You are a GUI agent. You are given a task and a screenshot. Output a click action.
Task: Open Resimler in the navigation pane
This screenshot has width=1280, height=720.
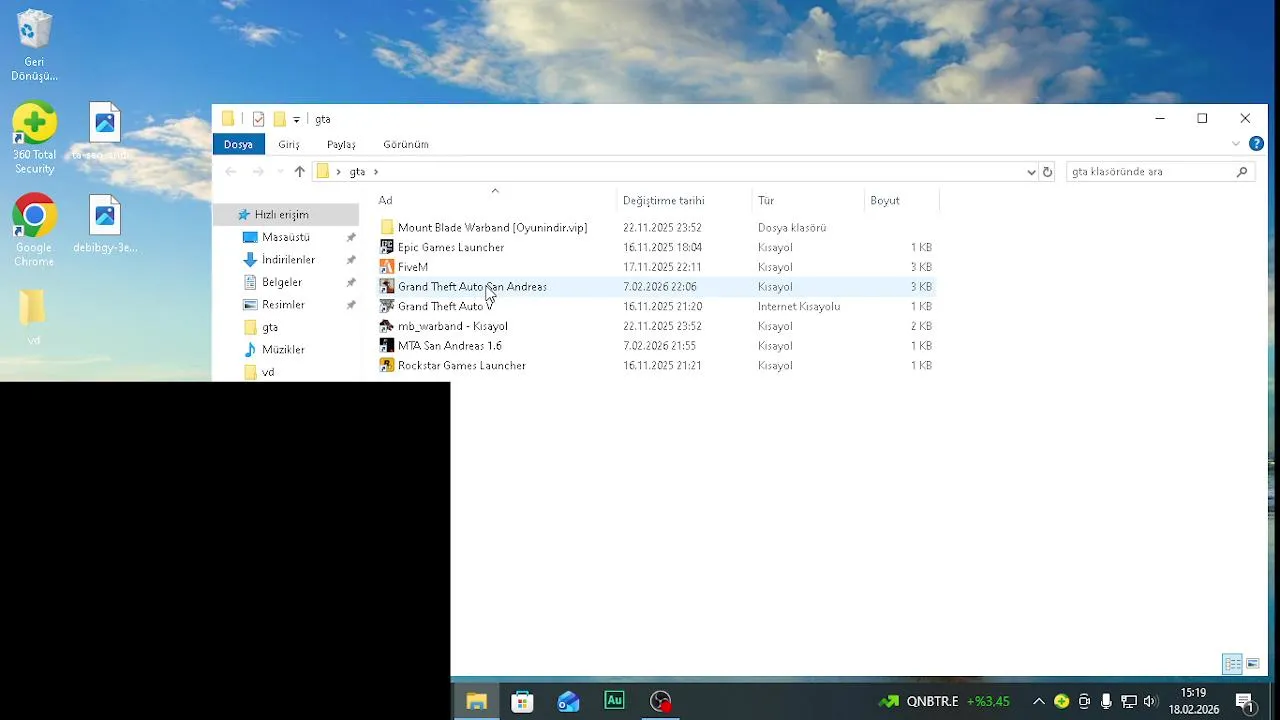(x=283, y=305)
